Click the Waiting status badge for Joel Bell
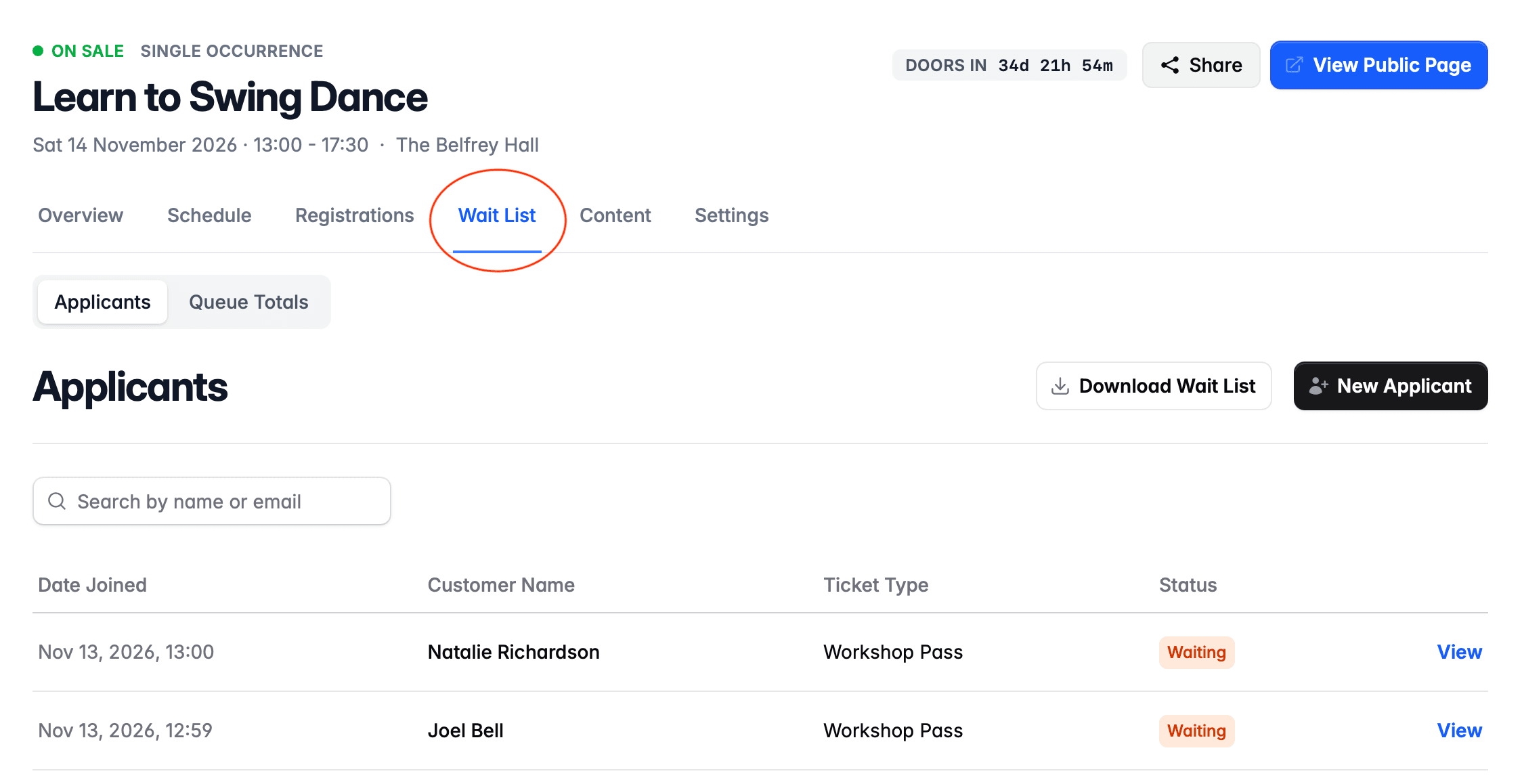The height and width of the screenshot is (784, 1522). tap(1197, 731)
